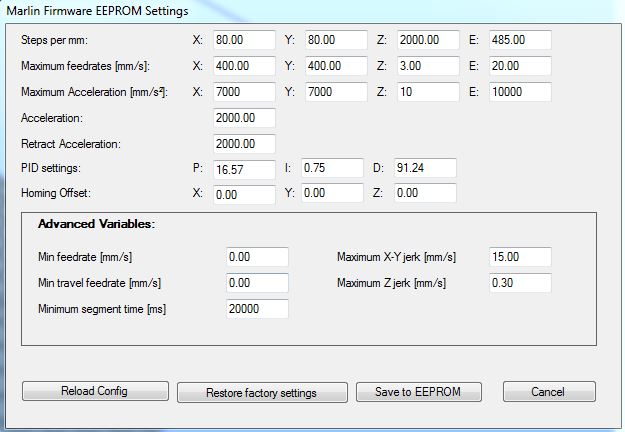
Task: Click the Steps per mm E field
Action: point(520,41)
